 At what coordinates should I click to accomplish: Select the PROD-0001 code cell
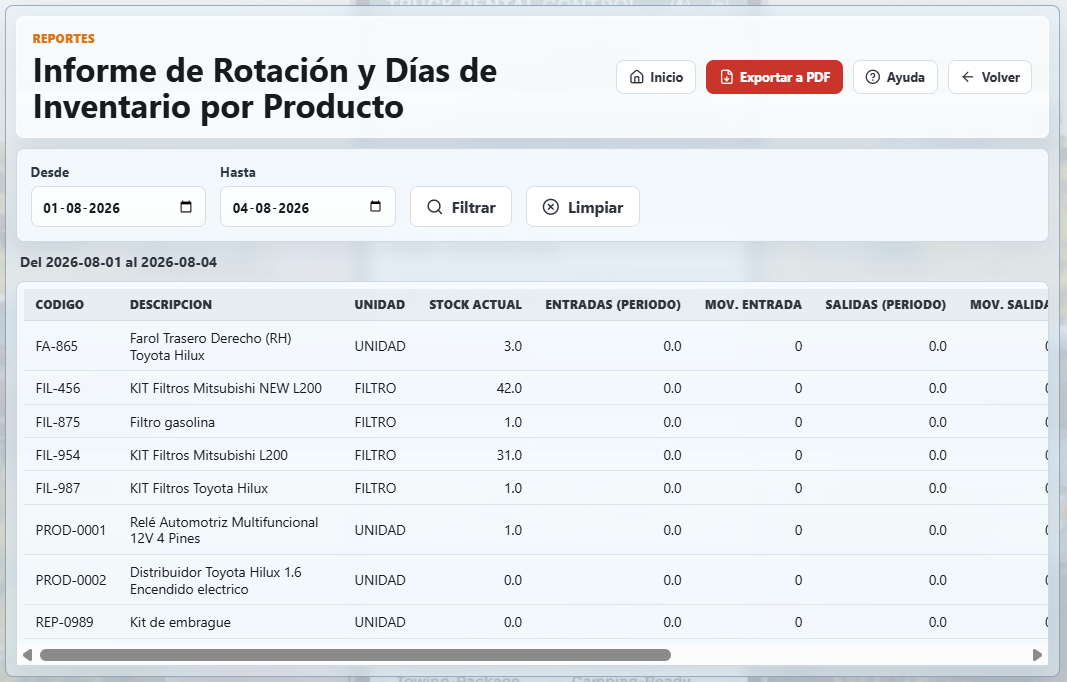point(71,530)
